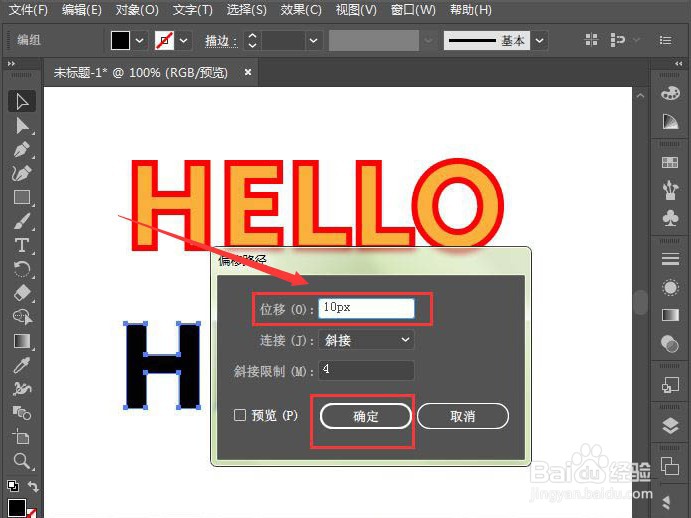Open the 编辑(E) menu

click(x=82, y=10)
